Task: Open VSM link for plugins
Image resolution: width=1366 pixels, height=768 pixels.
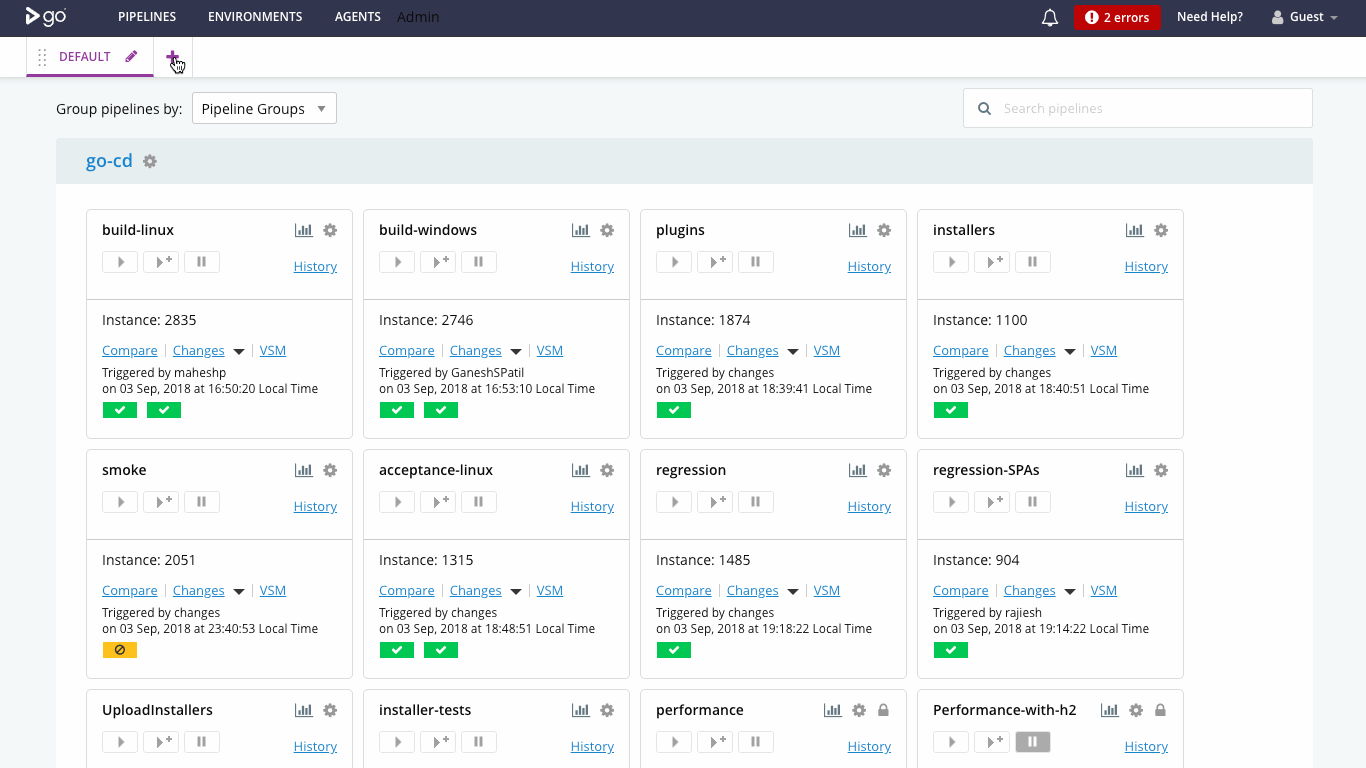Action: (827, 351)
